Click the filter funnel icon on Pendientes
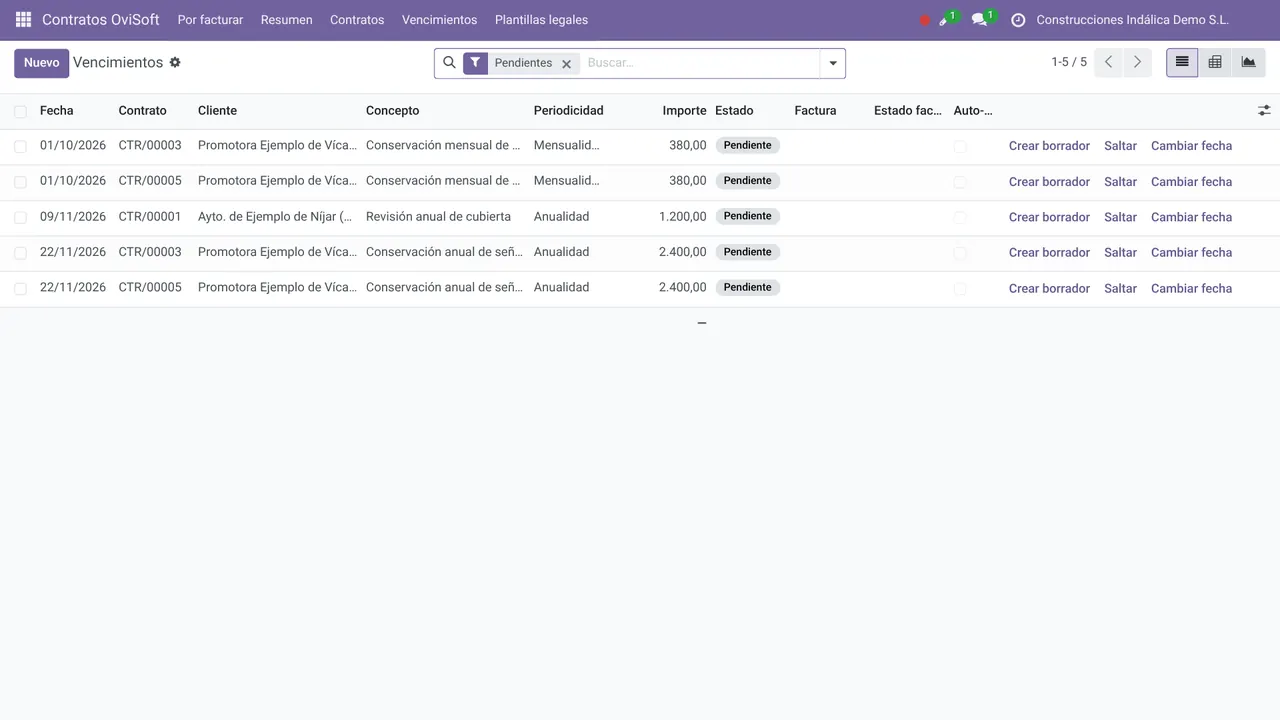The image size is (1280, 720). tap(475, 63)
